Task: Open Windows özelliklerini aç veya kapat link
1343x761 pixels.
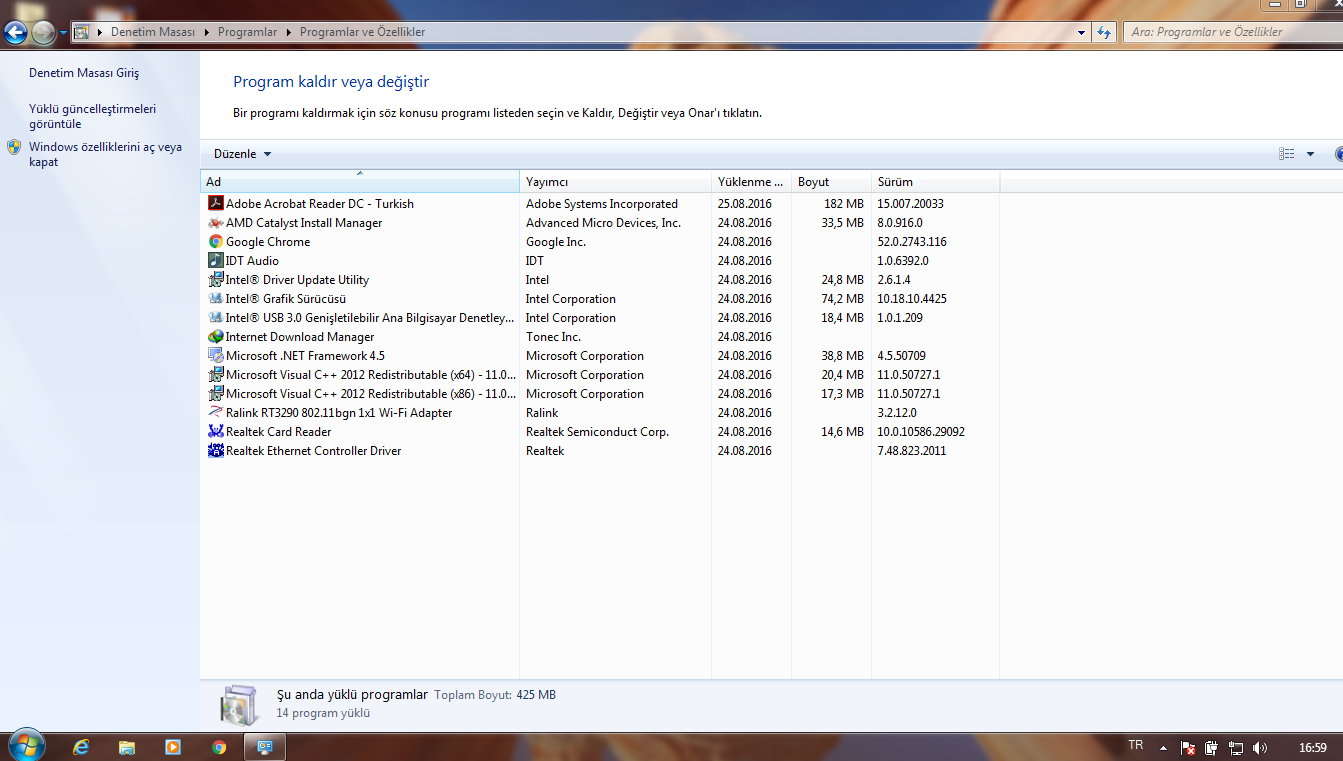Action: pos(105,154)
